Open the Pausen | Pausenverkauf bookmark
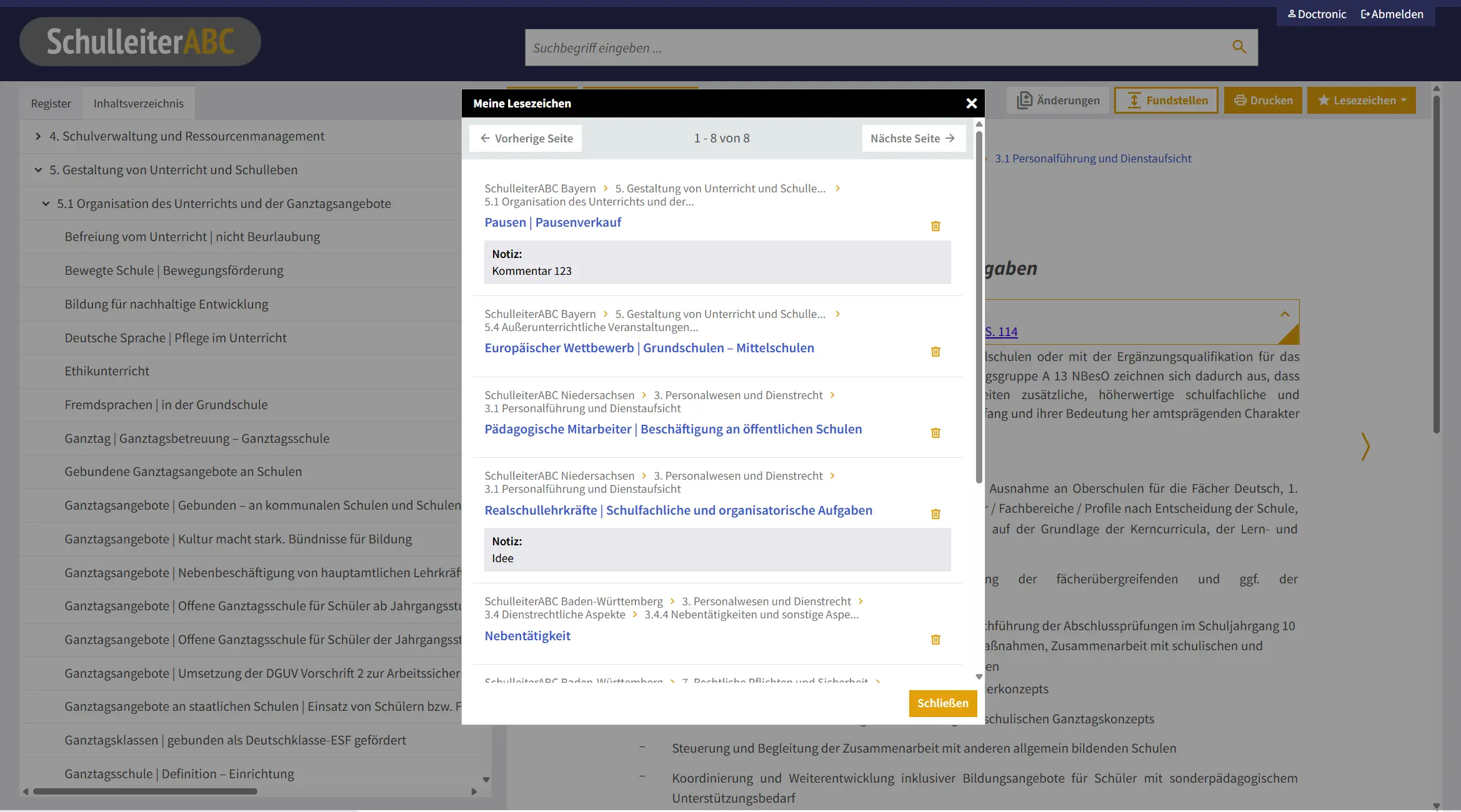The image size is (1461, 812). pos(552,222)
